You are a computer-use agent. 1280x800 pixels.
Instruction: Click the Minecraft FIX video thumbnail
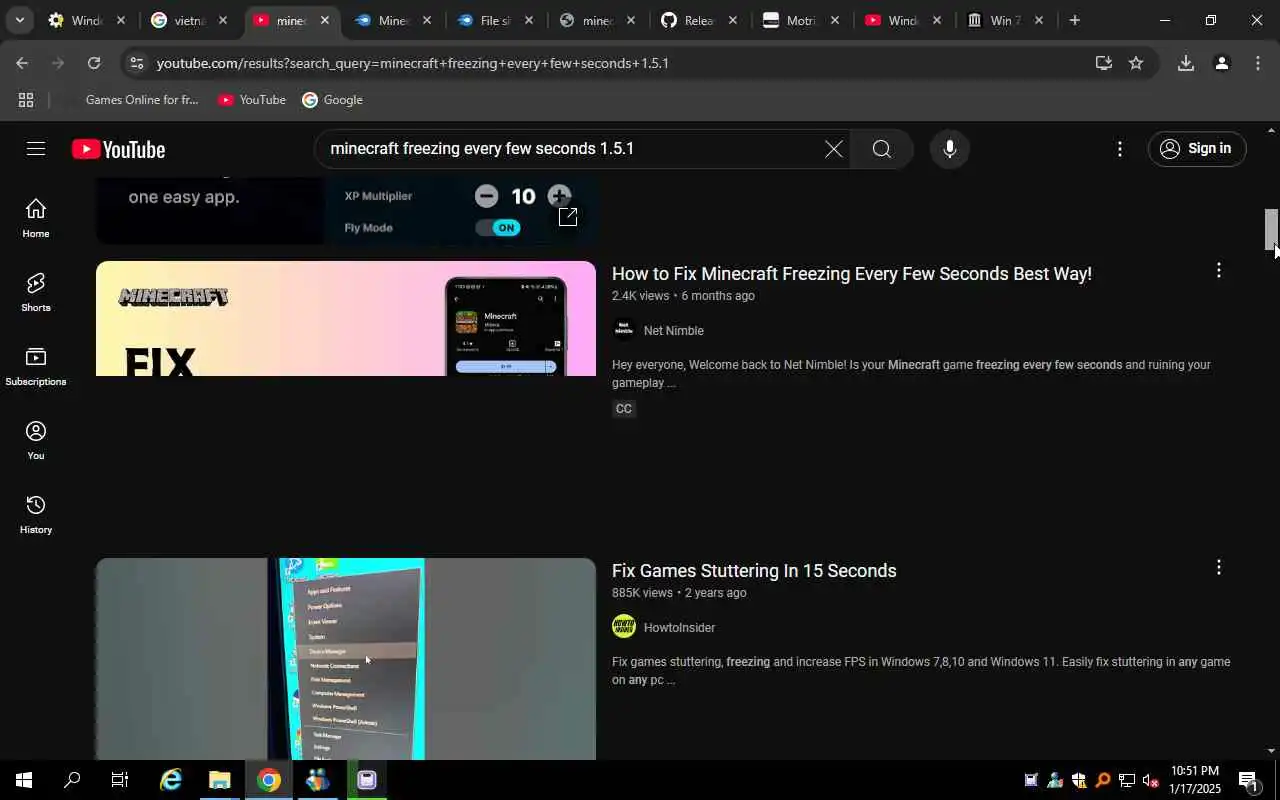click(x=346, y=318)
